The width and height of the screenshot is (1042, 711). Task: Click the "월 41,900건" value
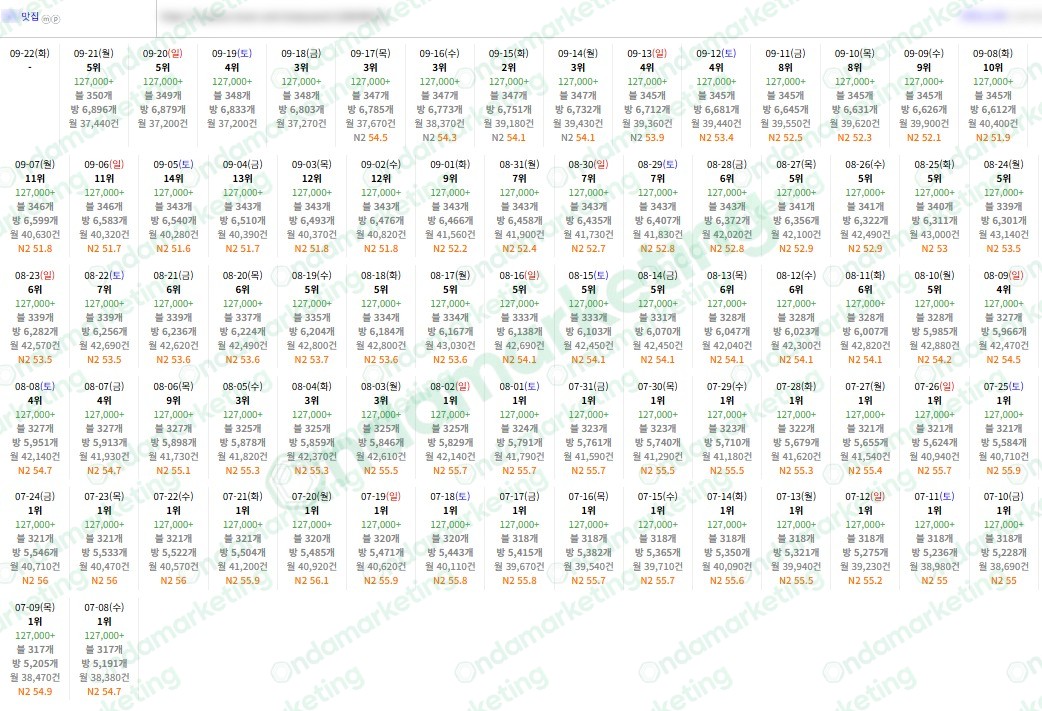tap(519, 235)
